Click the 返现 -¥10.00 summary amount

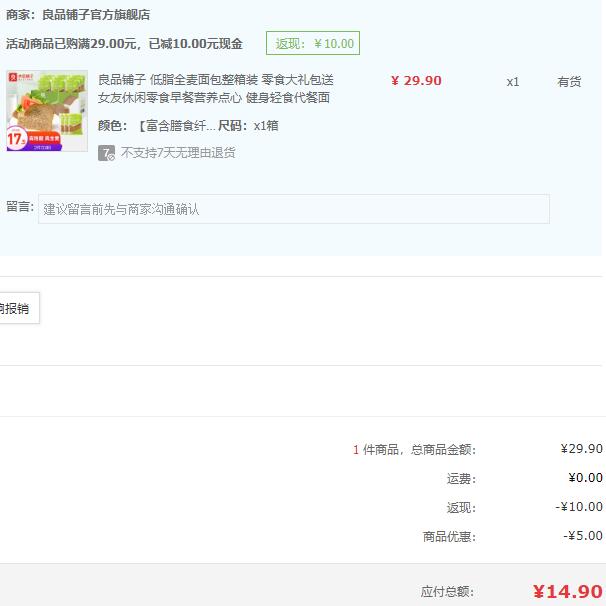point(579,507)
